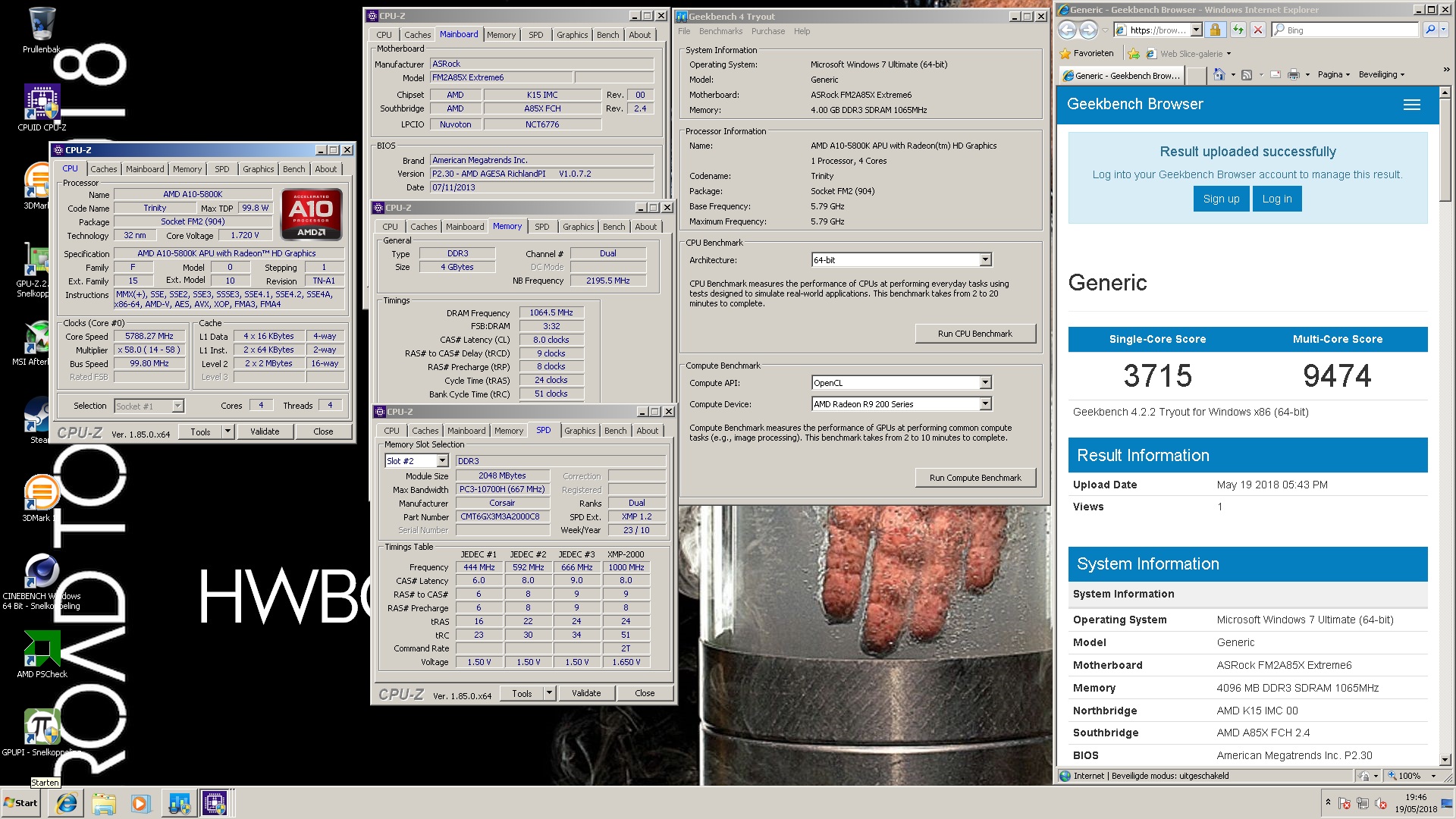Open Windows Media Player from the taskbar

click(x=140, y=803)
